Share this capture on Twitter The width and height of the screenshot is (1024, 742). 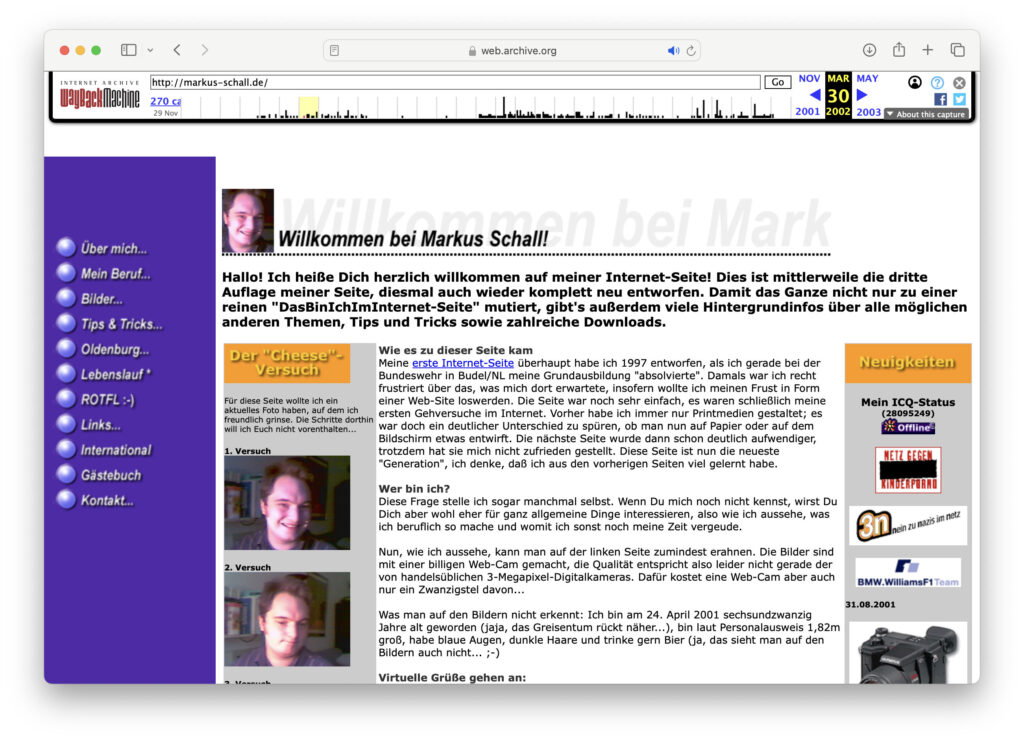tap(958, 99)
